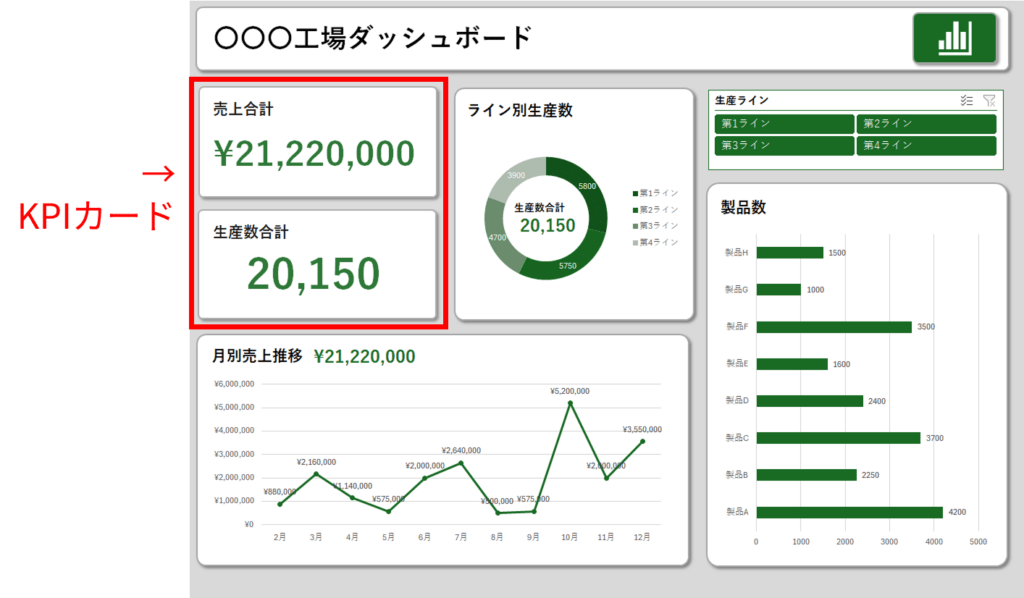This screenshot has width=1024, height=598.
Task: Click the ¥6,000,000 y-axis label
Action: 234,384
